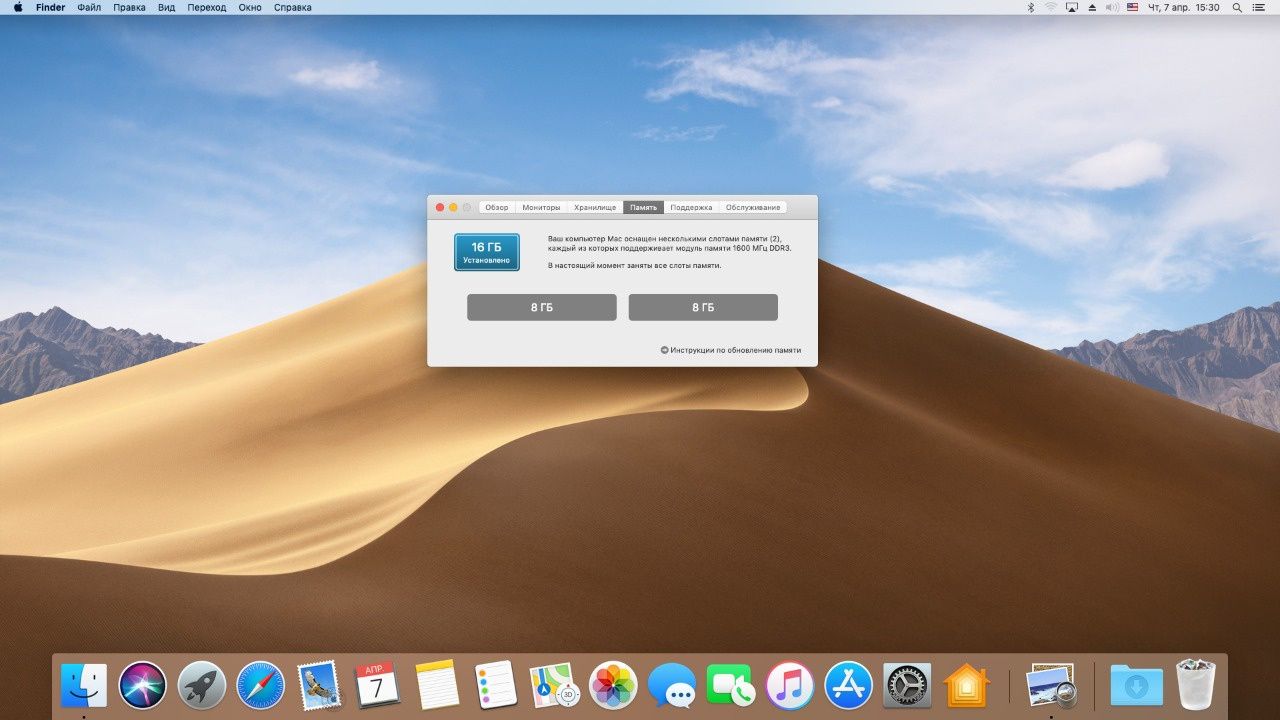Viewport: 1280px width, 720px height.
Task: Open Finder from the dock
Action: point(84,685)
